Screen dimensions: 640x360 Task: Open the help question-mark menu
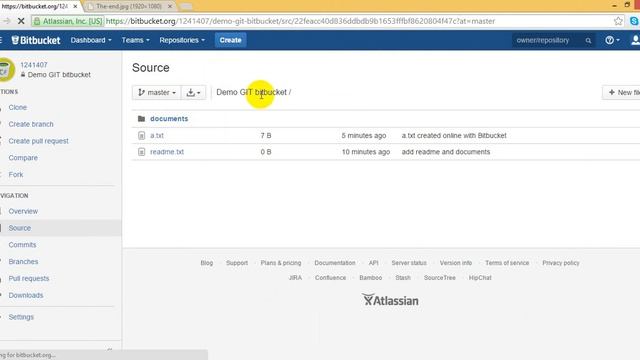tap(612, 40)
